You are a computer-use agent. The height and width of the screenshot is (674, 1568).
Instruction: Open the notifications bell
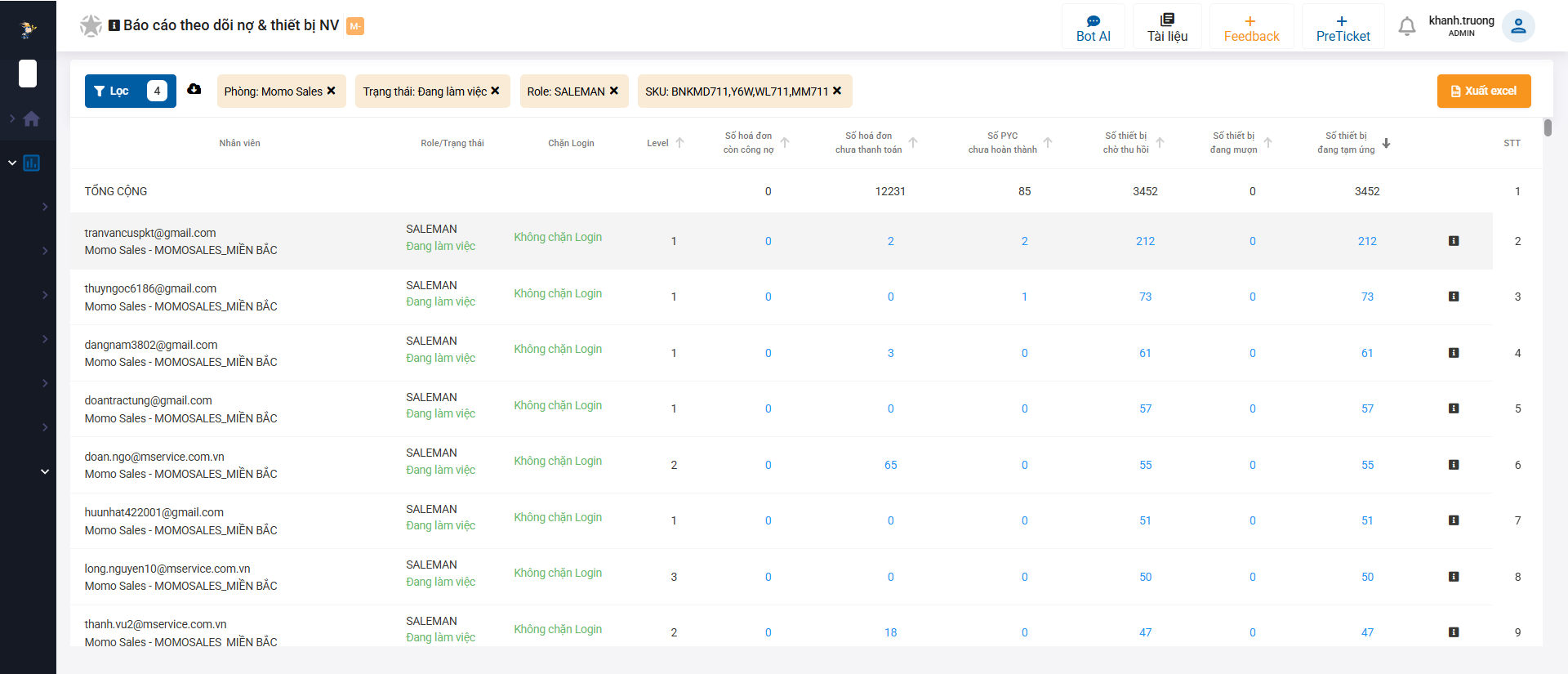(x=1406, y=27)
